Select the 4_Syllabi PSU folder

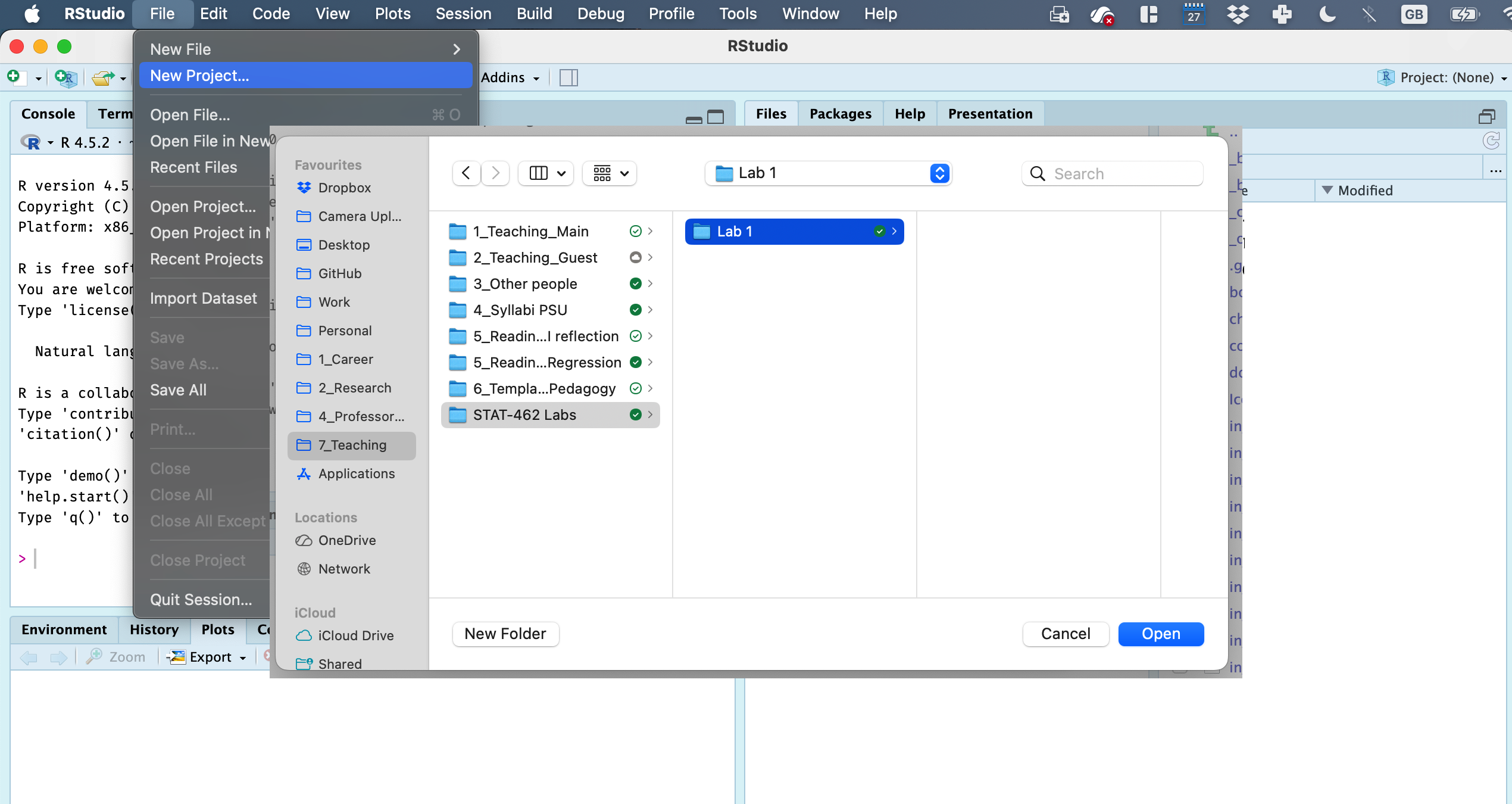pos(520,310)
